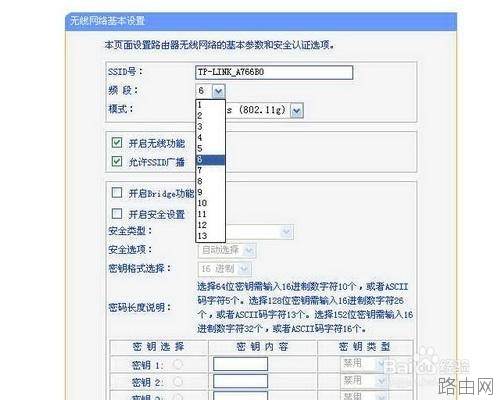
Task: Select the 密钥 1 radio button
Action: click(178, 365)
